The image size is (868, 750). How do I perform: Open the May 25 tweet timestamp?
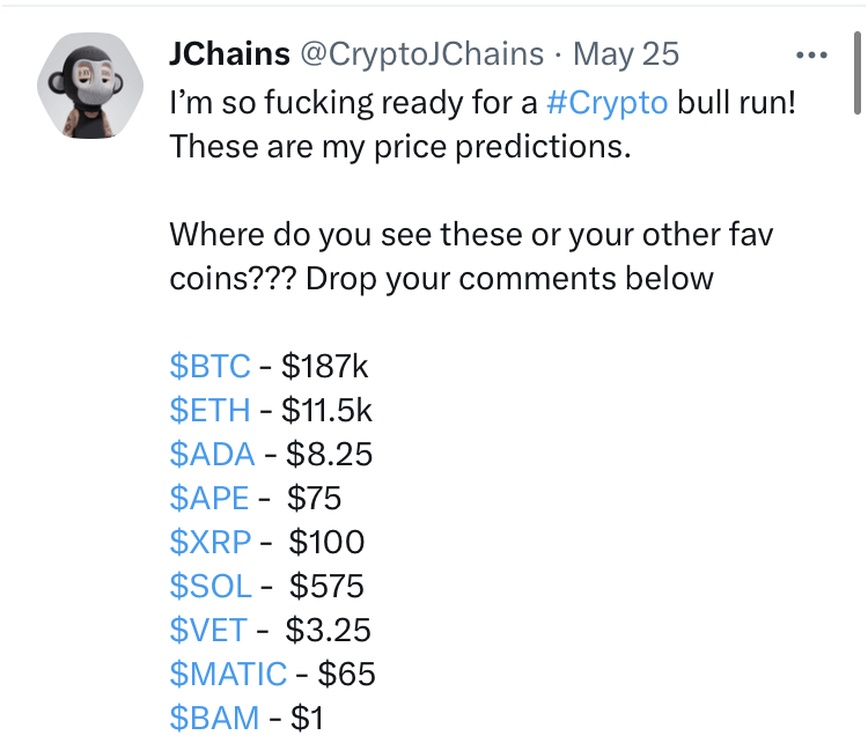(626, 54)
